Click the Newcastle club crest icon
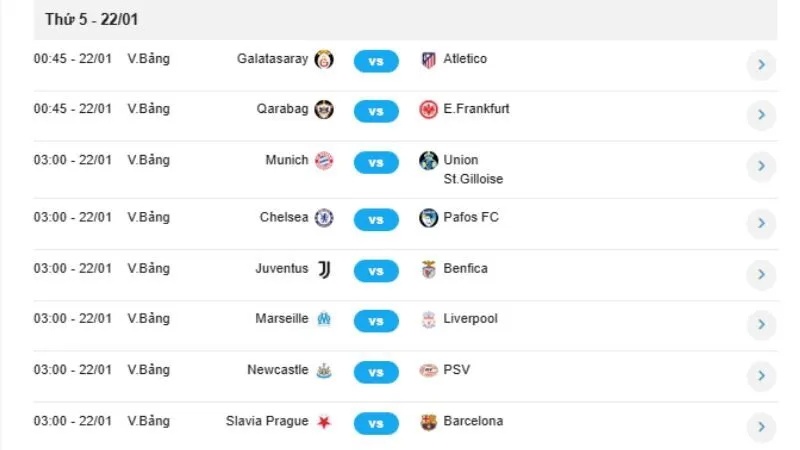 tap(324, 371)
